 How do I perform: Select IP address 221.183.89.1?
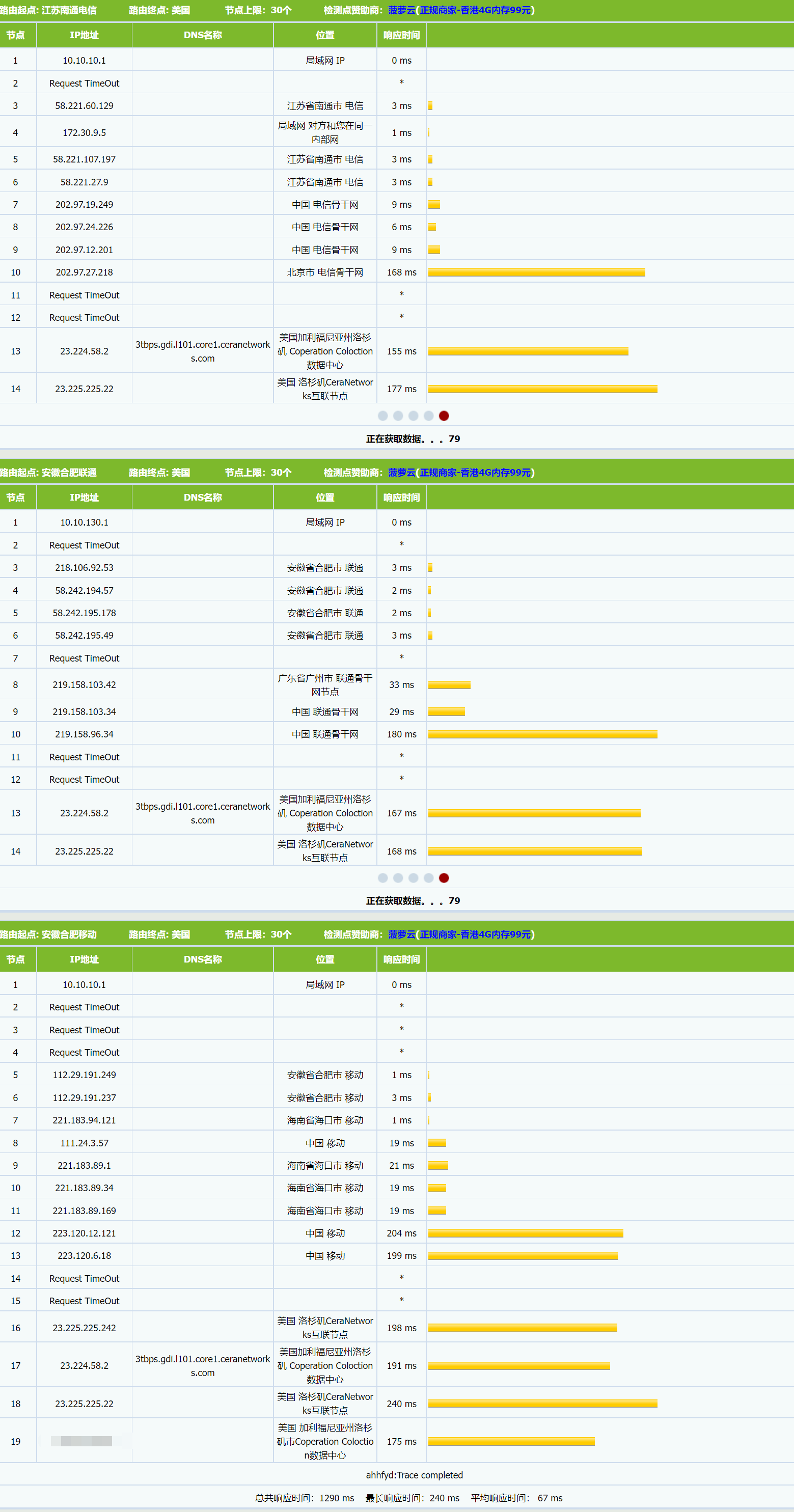click(x=85, y=1165)
